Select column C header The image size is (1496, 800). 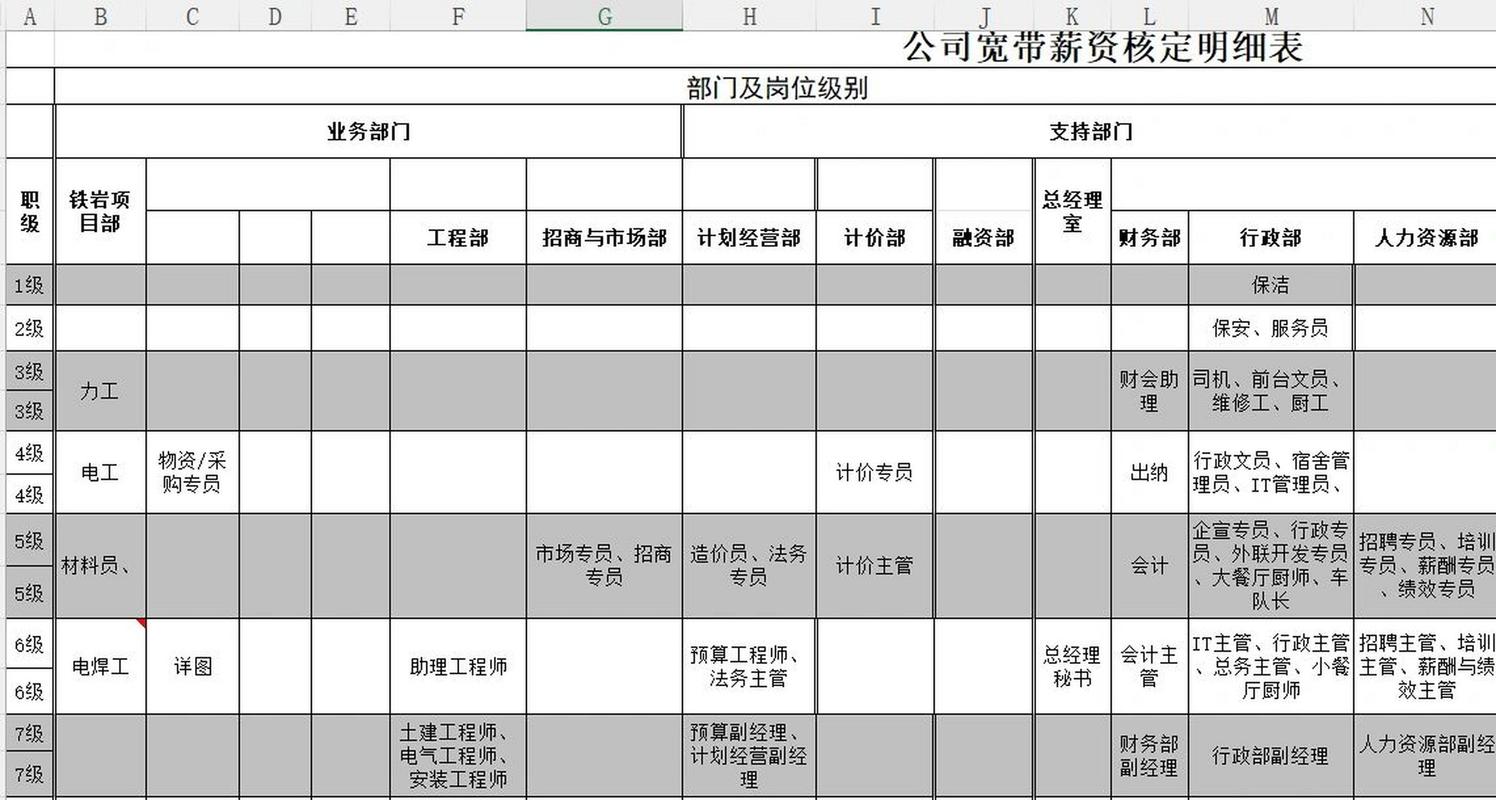click(192, 16)
